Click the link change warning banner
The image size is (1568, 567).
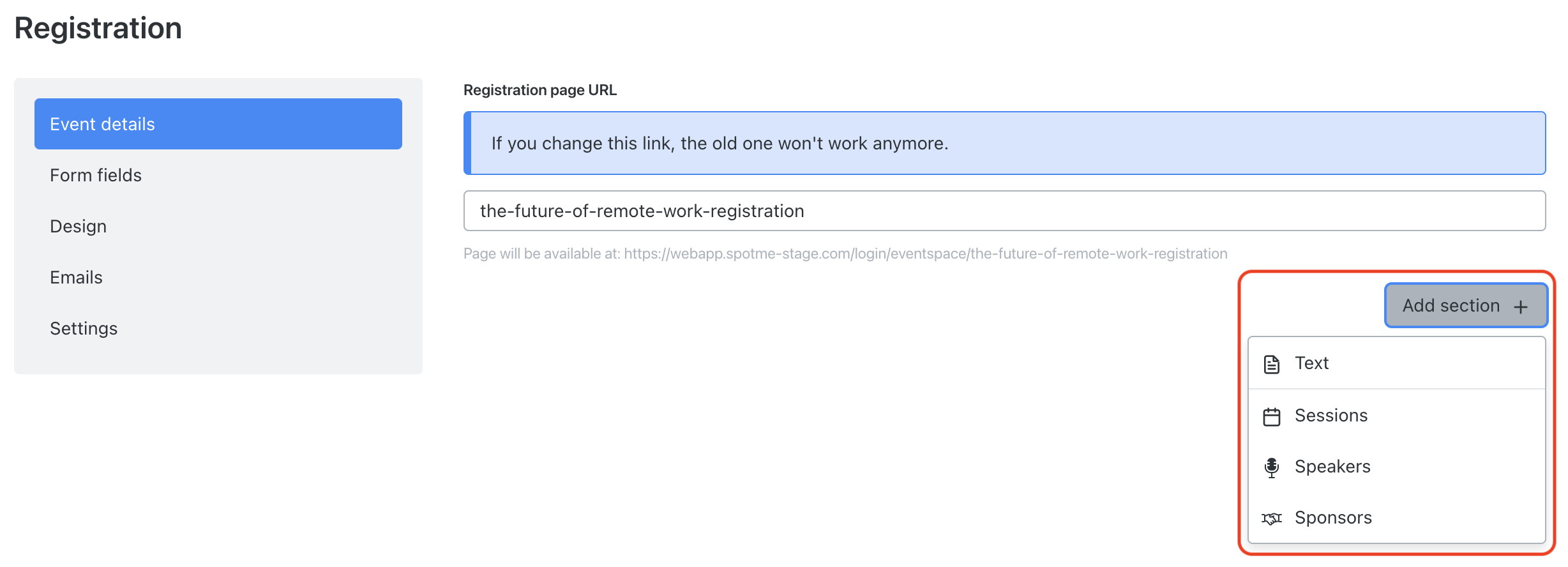[1004, 143]
